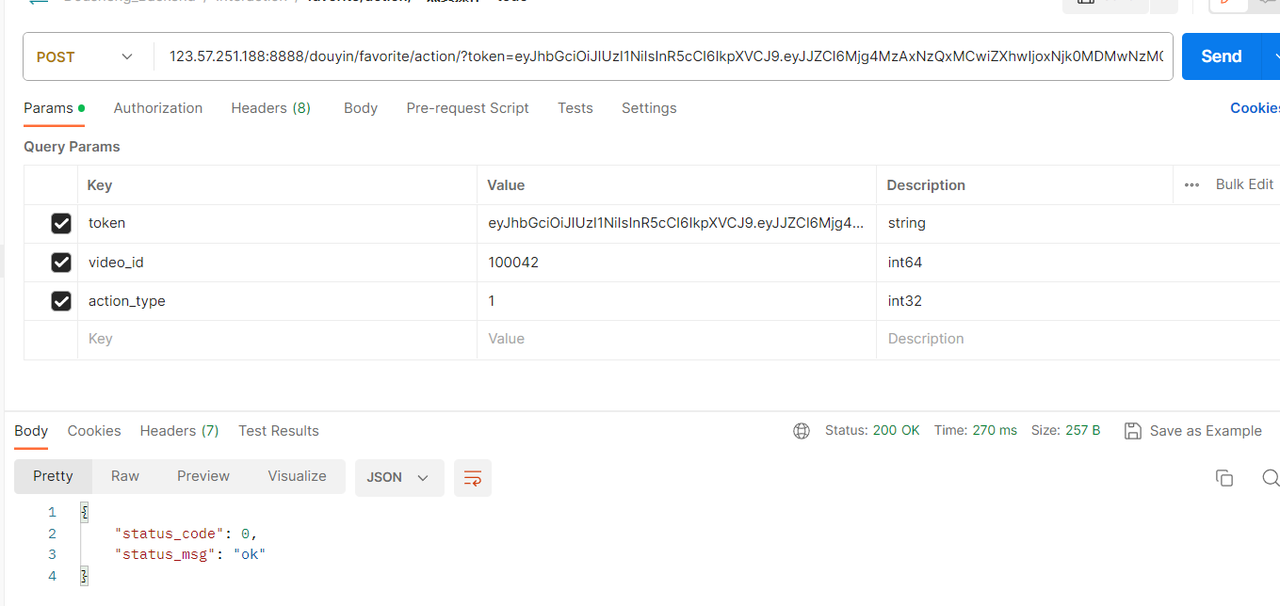Click the globe network icon
Screen dimensions: 1280x606
(801, 431)
